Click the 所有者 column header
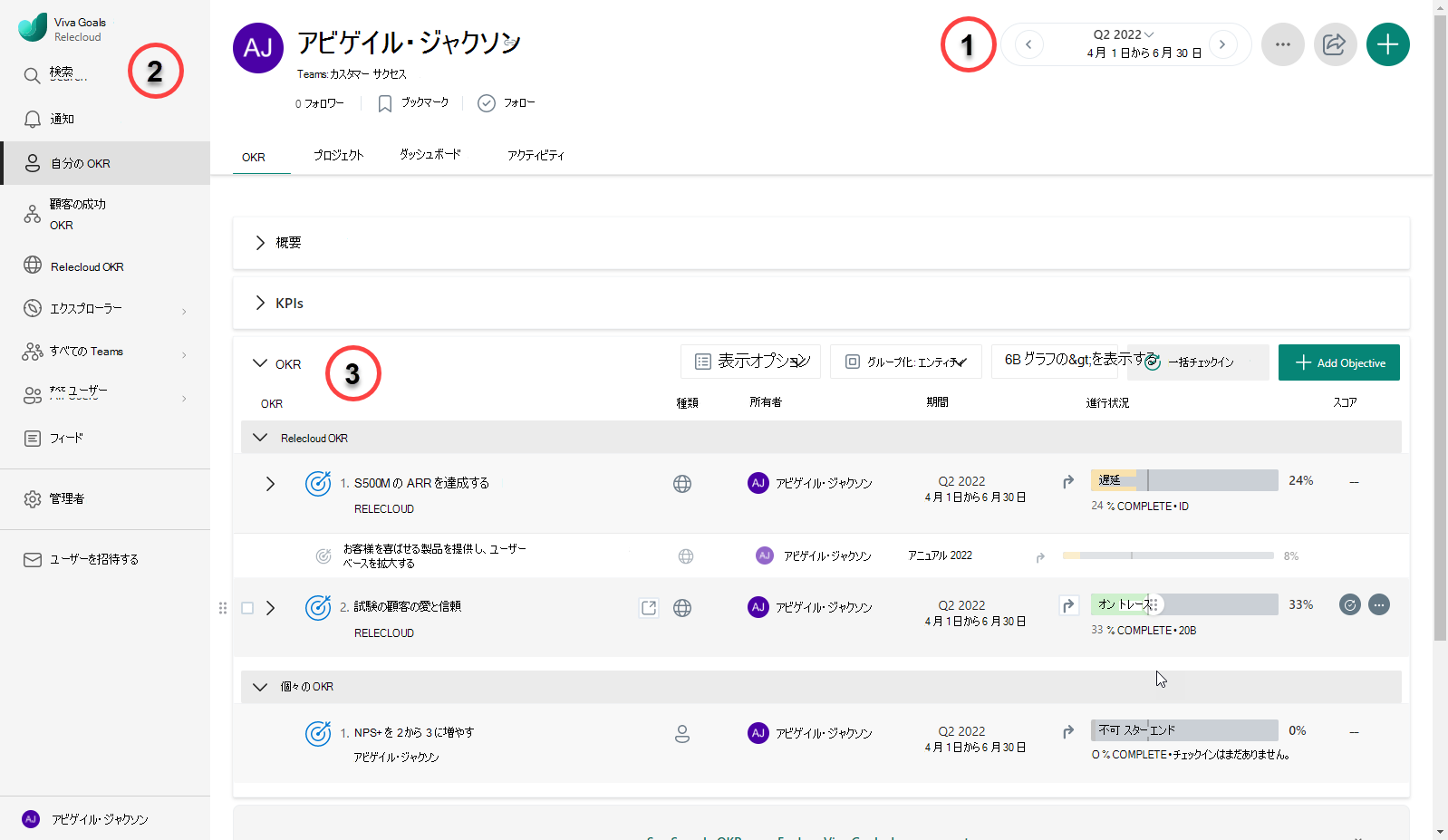Screen dimensions: 1448x840 pos(766,402)
